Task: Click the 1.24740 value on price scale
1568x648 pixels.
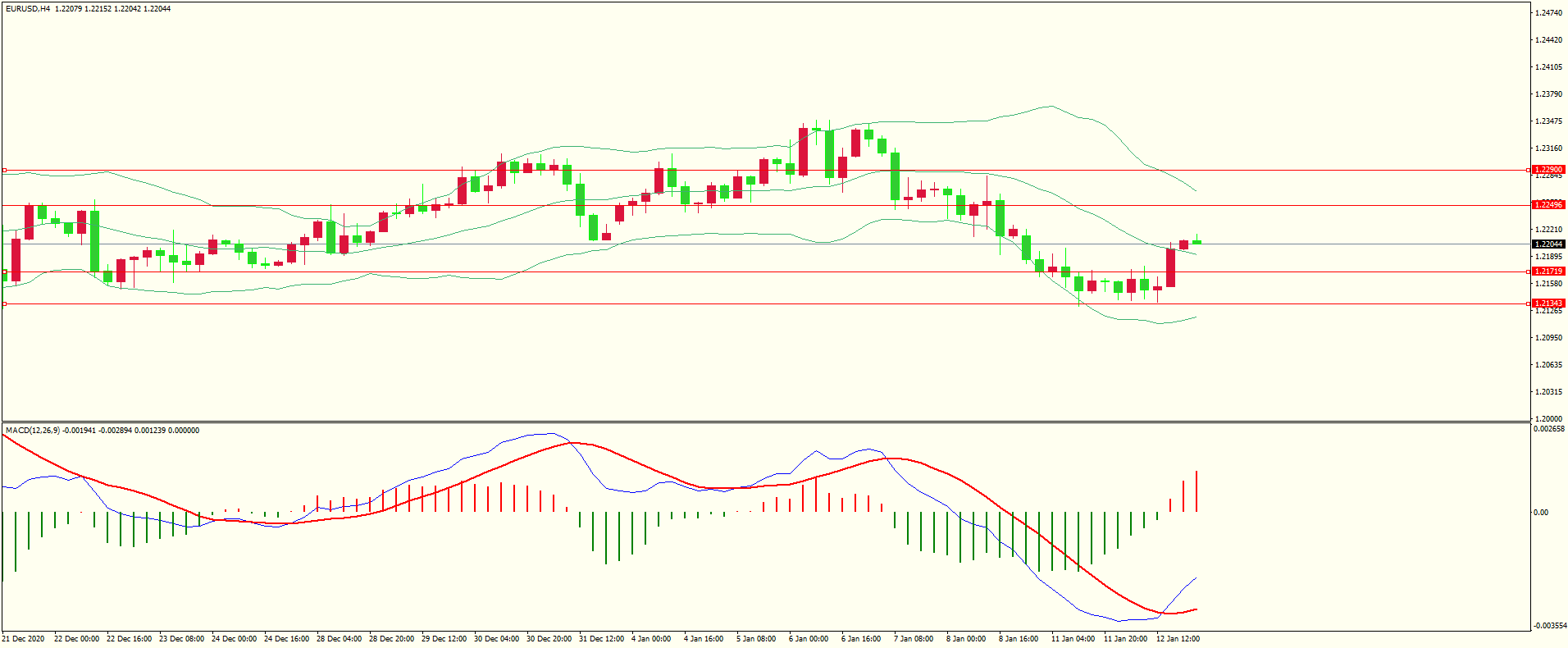Action: coord(1548,13)
